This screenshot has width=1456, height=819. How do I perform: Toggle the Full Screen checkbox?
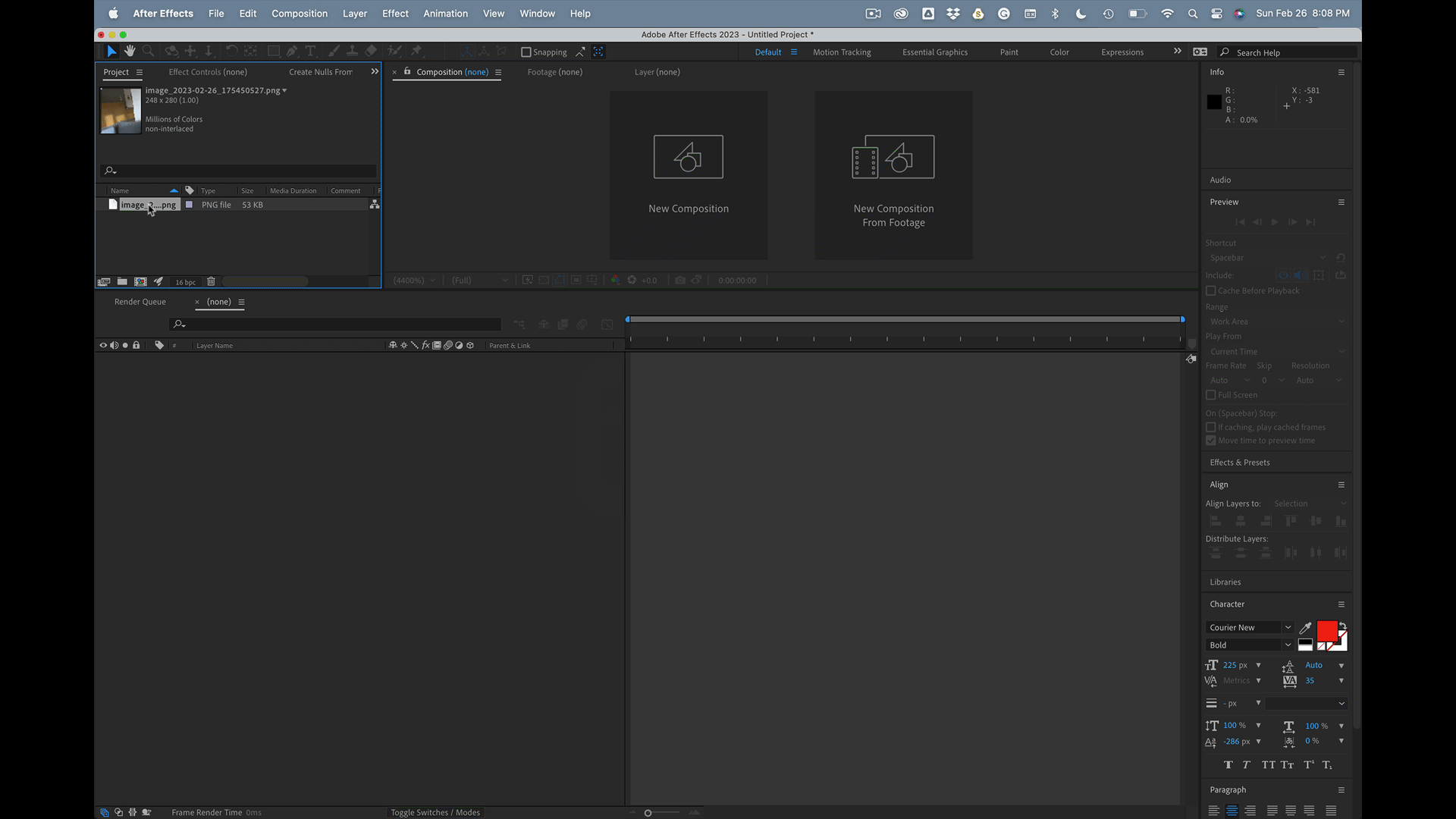pyautogui.click(x=1211, y=395)
